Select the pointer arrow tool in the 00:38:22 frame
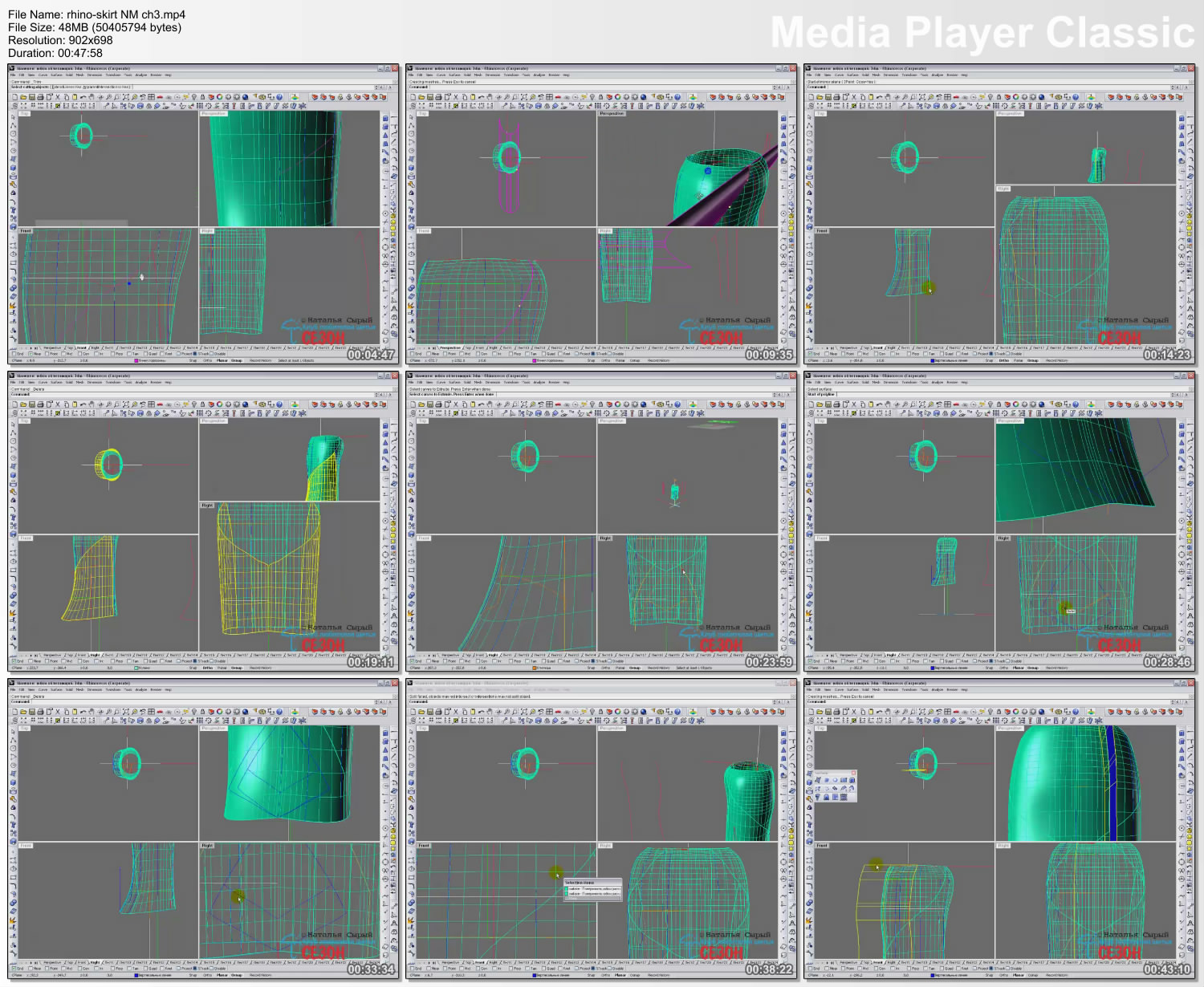This screenshot has width=1204, height=987. (411, 730)
